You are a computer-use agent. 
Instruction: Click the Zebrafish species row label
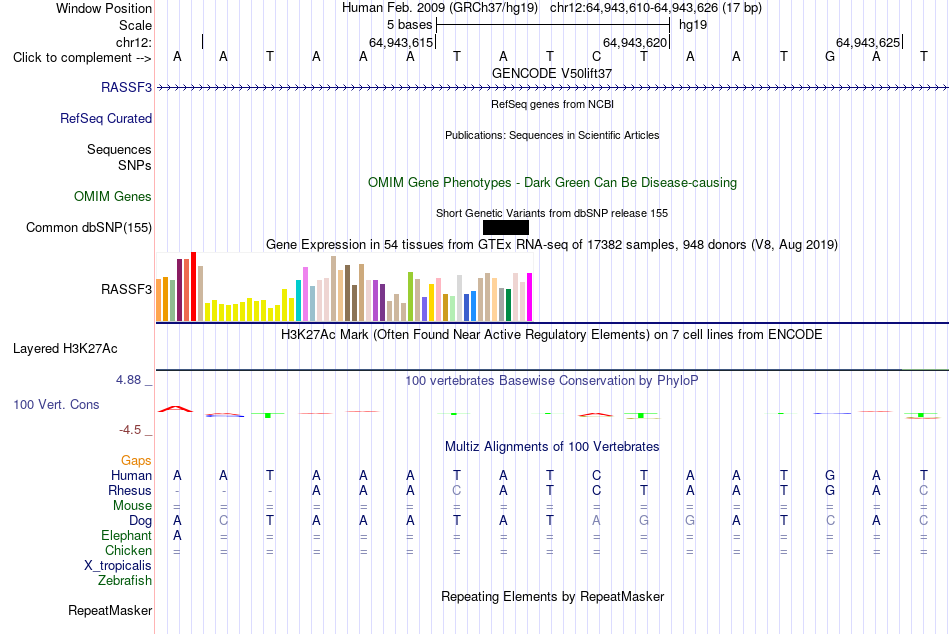[x=125, y=580]
